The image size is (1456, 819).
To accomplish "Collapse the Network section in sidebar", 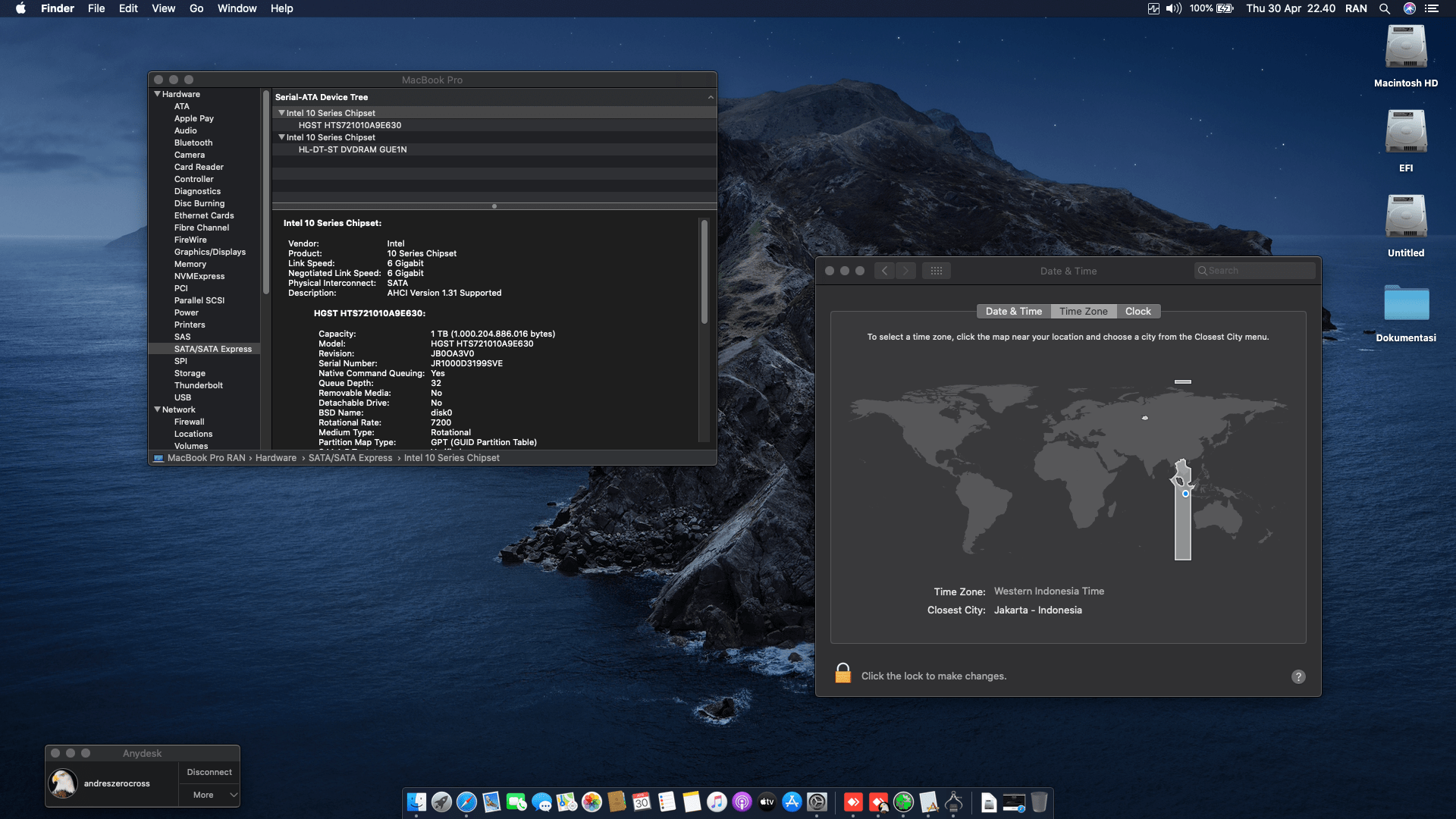I will tap(158, 409).
